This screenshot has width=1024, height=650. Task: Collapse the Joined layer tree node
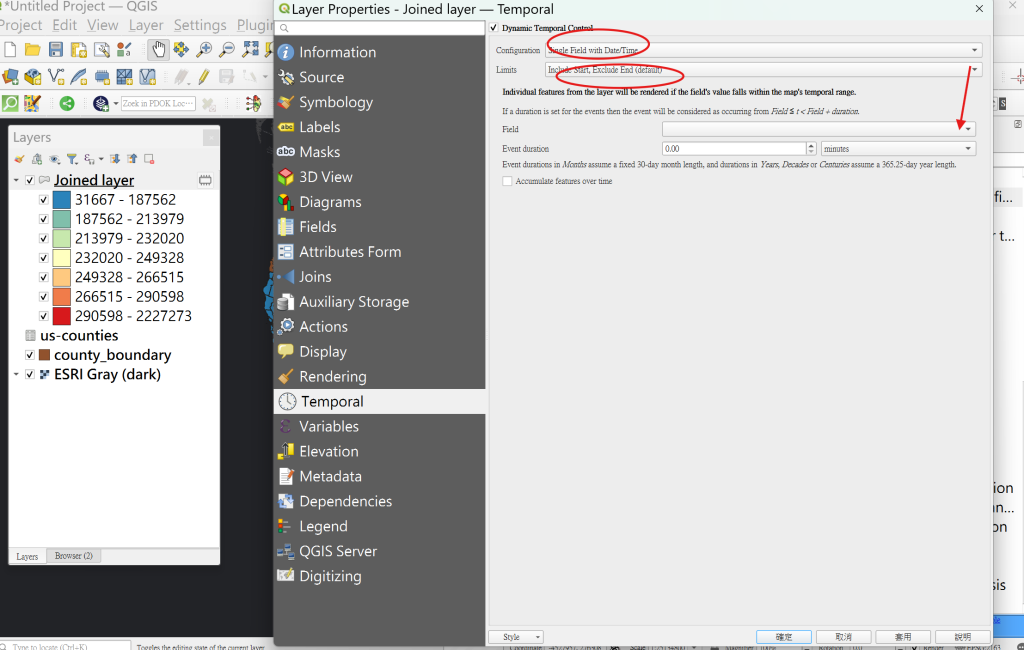pyautogui.click(x=16, y=180)
